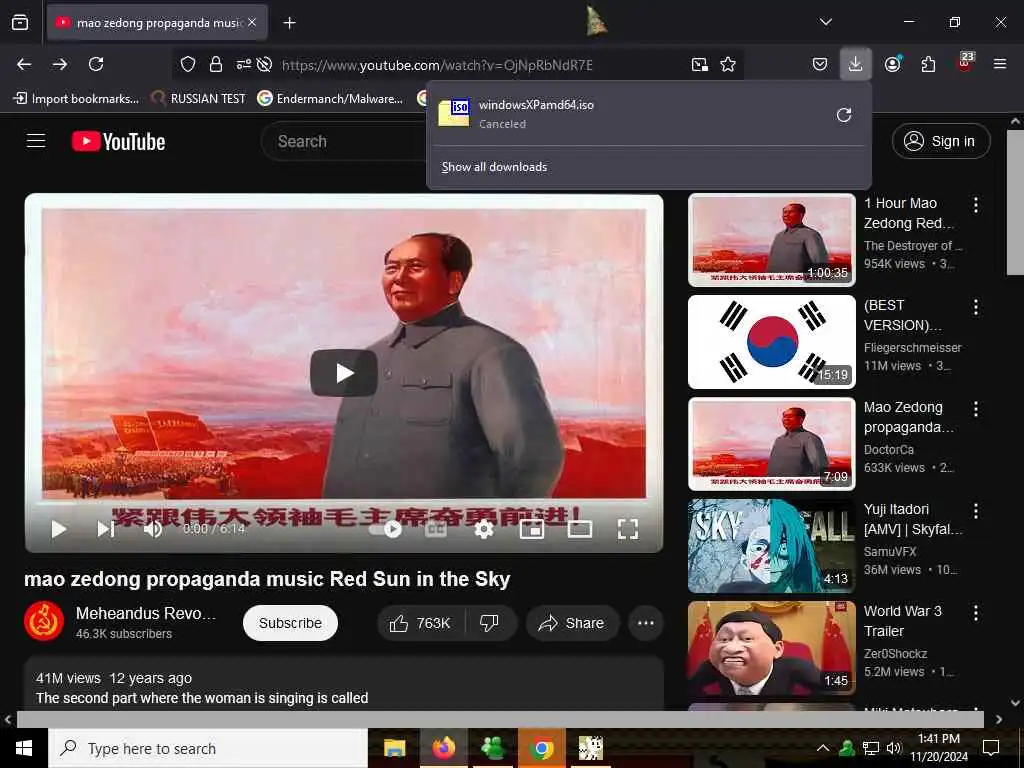Viewport: 1024px width, 768px height.
Task: Click the autoplay blocked icon in address bar
Action: click(x=264, y=64)
